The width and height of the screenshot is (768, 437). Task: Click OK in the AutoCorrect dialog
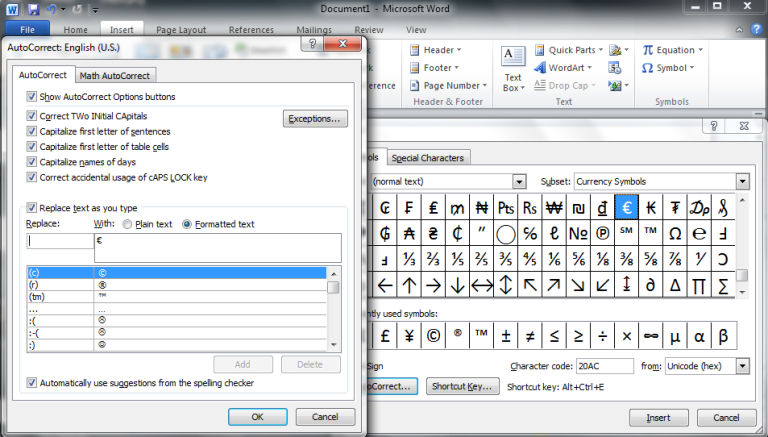click(x=258, y=416)
